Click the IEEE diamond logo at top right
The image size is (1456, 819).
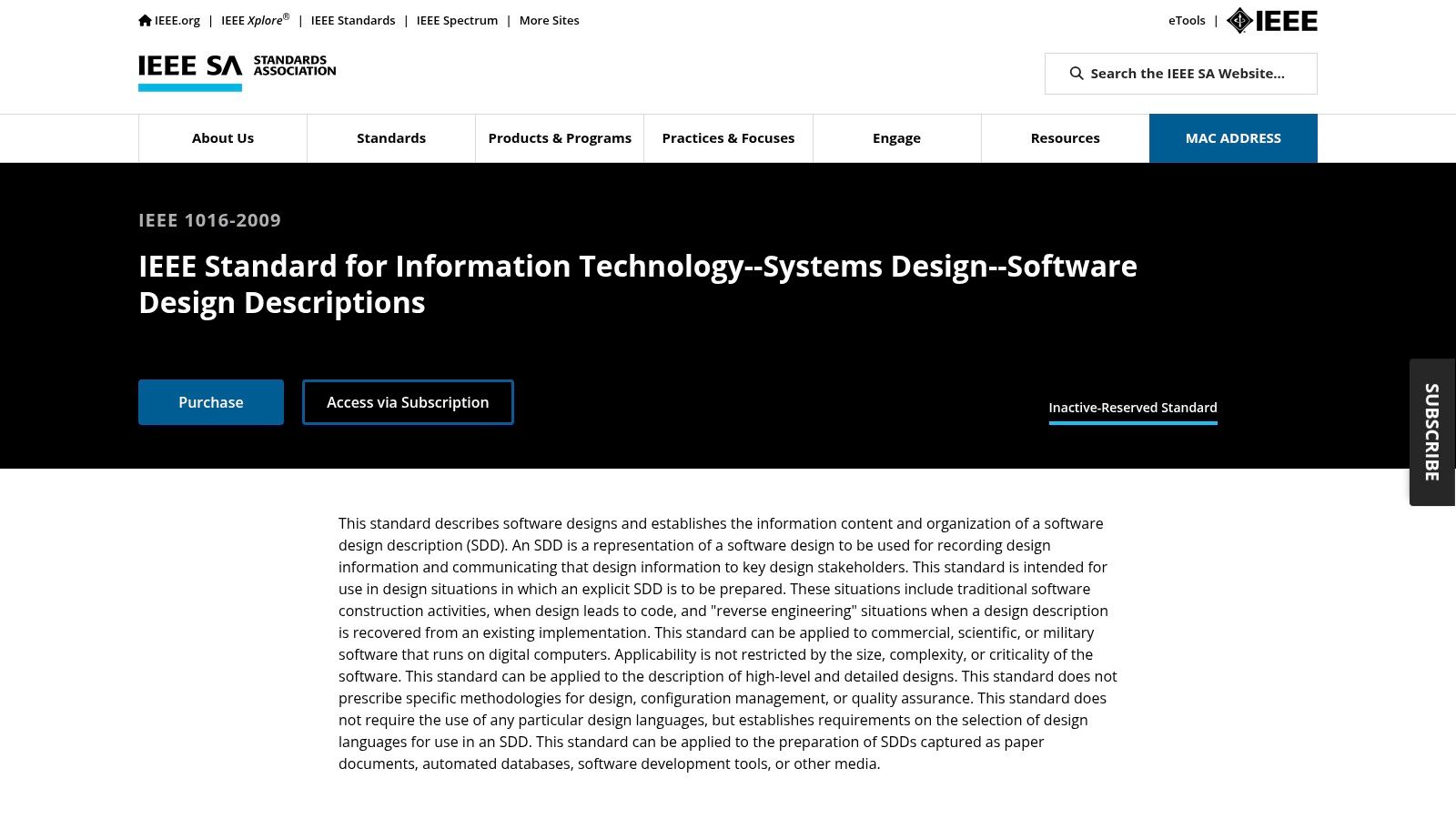click(x=1271, y=20)
